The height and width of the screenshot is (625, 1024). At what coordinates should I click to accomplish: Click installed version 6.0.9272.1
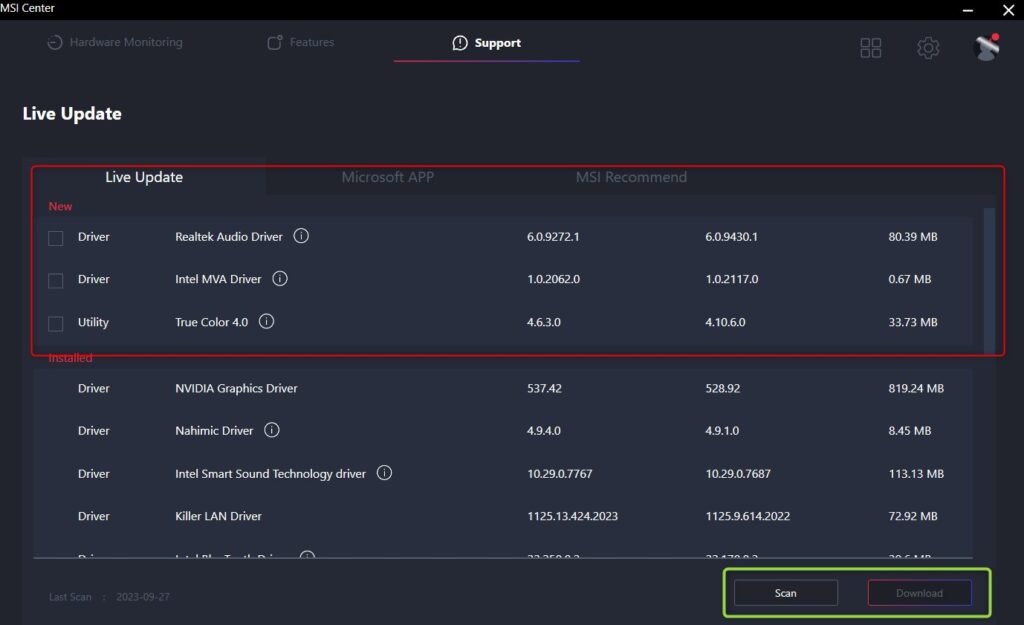click(x=553, y=236)
